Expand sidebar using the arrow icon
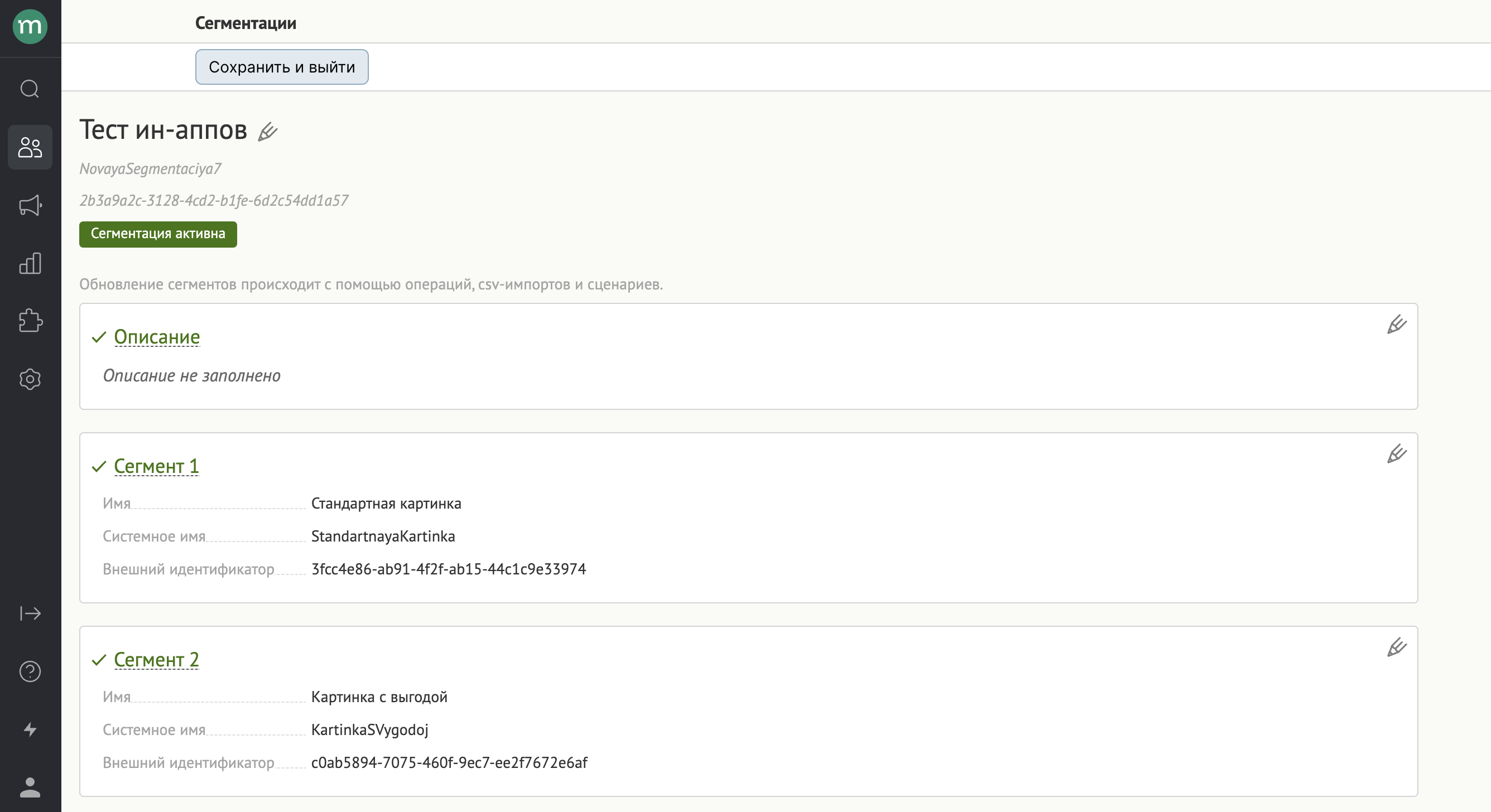This screenshot has height=812, width=1491. pos(30,613)
